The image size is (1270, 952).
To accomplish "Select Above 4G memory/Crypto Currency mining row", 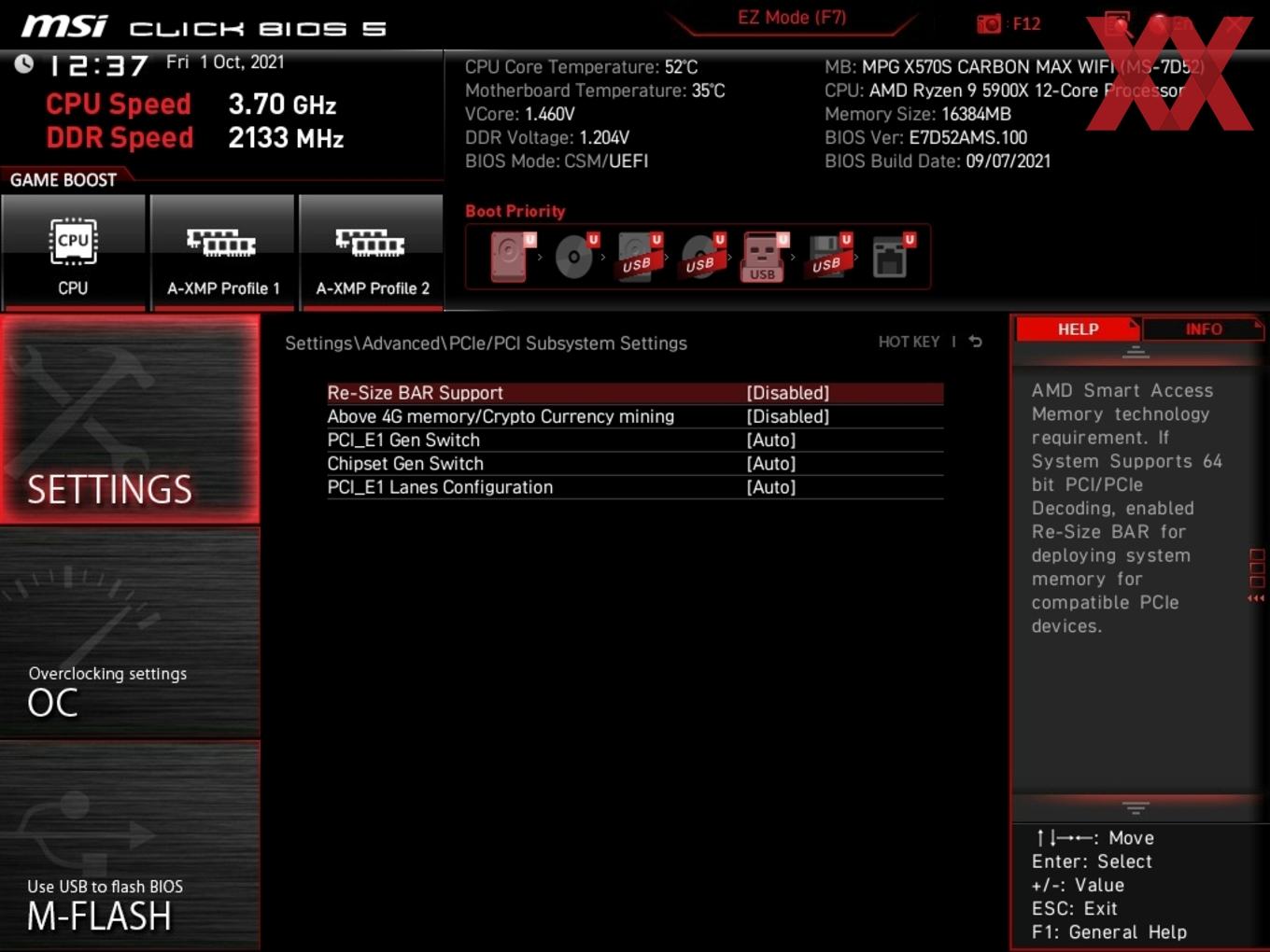I will [x=635, y=416].
